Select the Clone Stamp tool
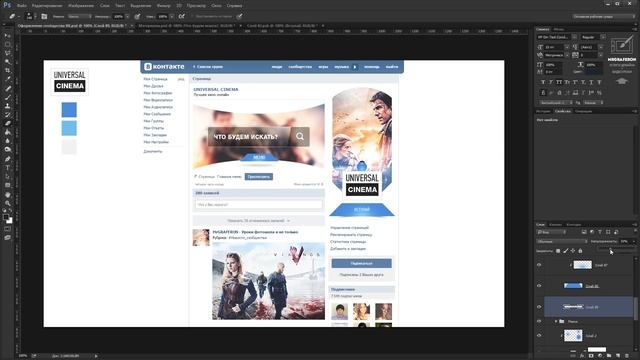 (x=7, y=106)
